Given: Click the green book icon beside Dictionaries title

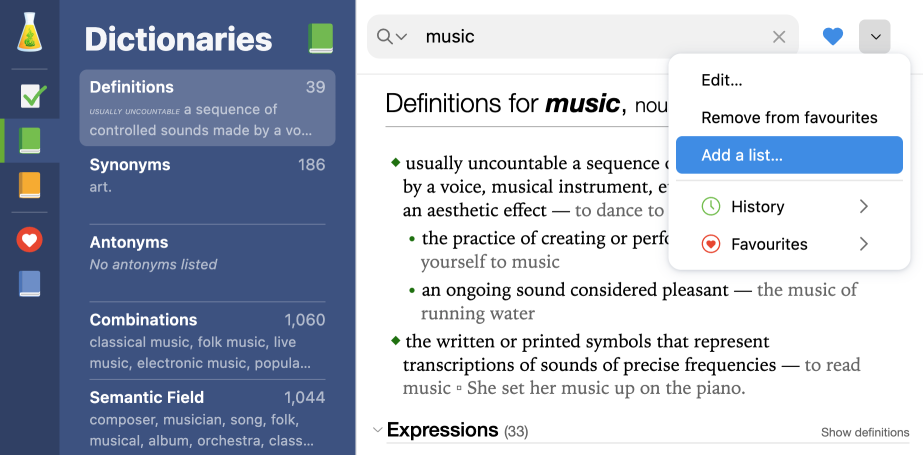Looking at the screenshot, I should [x=320, y=39].
